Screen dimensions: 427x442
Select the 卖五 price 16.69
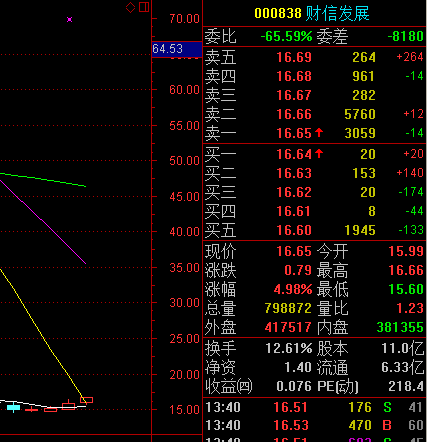click(x=294, y=57)
